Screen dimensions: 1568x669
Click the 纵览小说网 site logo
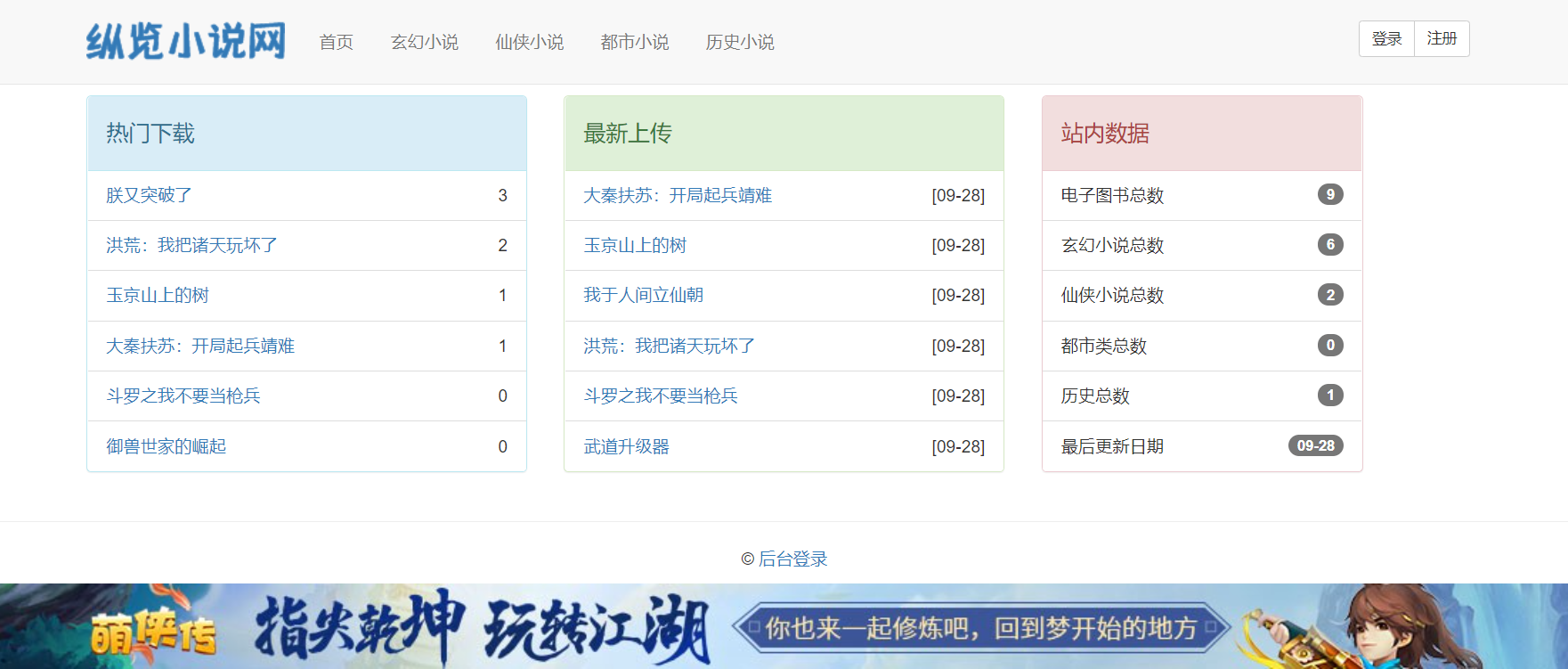pos(185,42)
